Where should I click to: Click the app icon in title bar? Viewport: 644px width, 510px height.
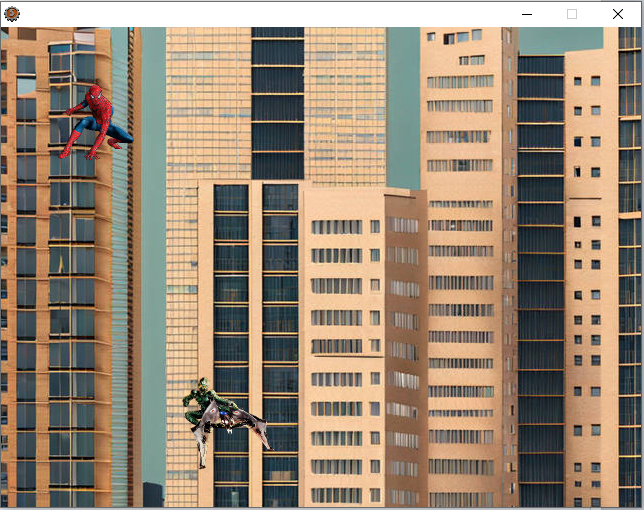12,14
